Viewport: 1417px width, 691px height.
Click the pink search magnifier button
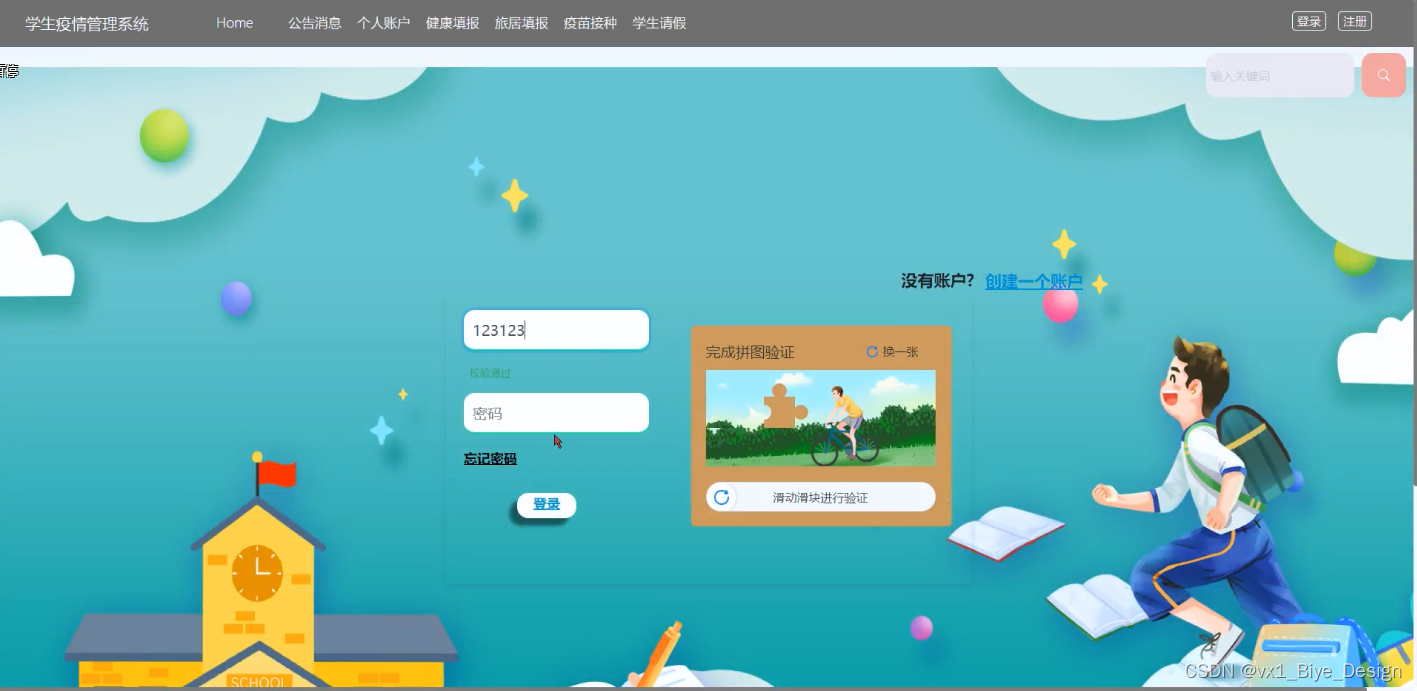(1384, 75)
